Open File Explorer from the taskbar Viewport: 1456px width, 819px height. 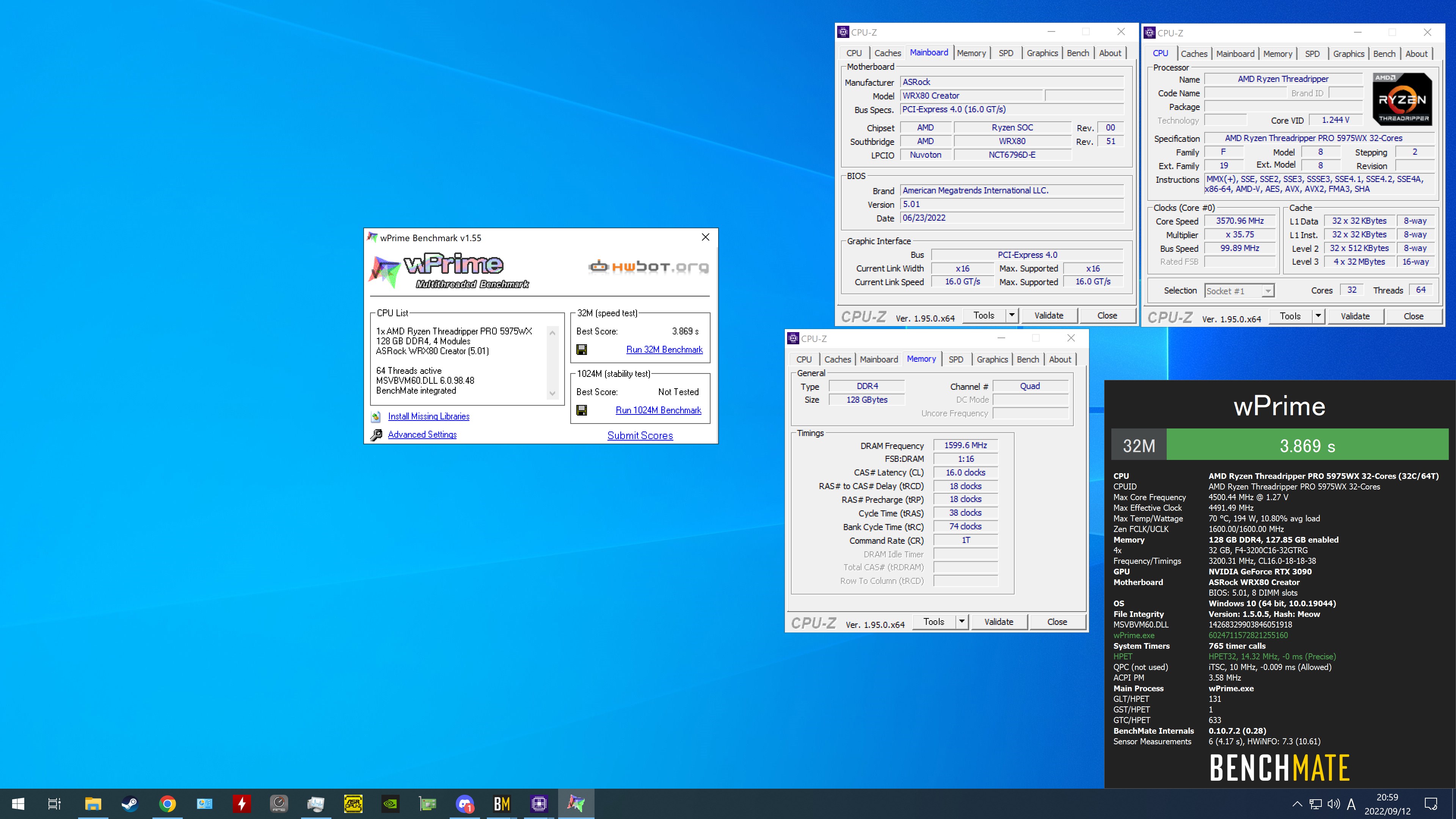(93, 803)
